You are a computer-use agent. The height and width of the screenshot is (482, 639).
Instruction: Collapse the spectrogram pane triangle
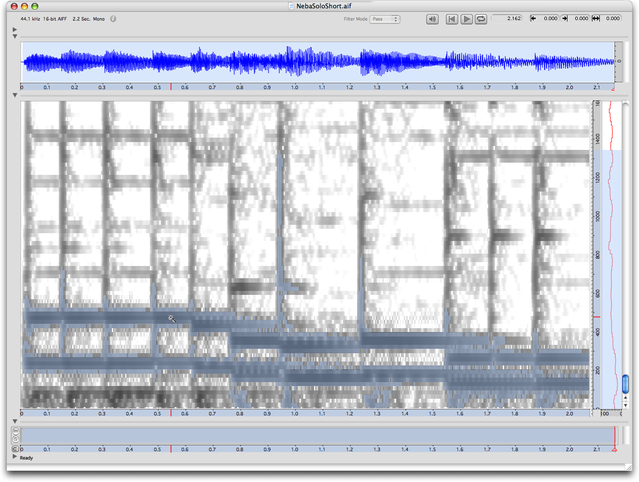(x=14, y=95)
